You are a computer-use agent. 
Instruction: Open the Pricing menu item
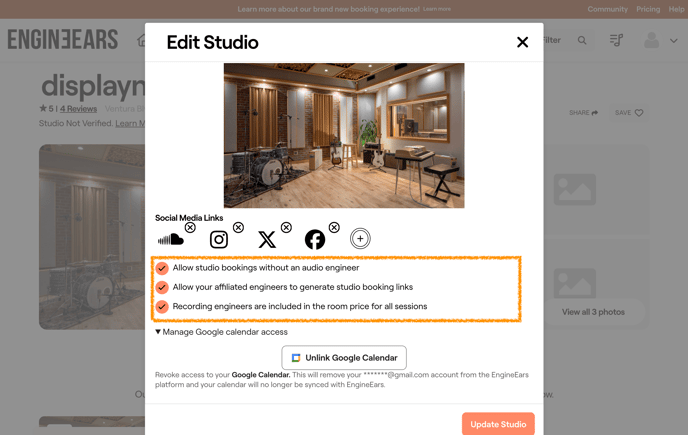point(648,9)
